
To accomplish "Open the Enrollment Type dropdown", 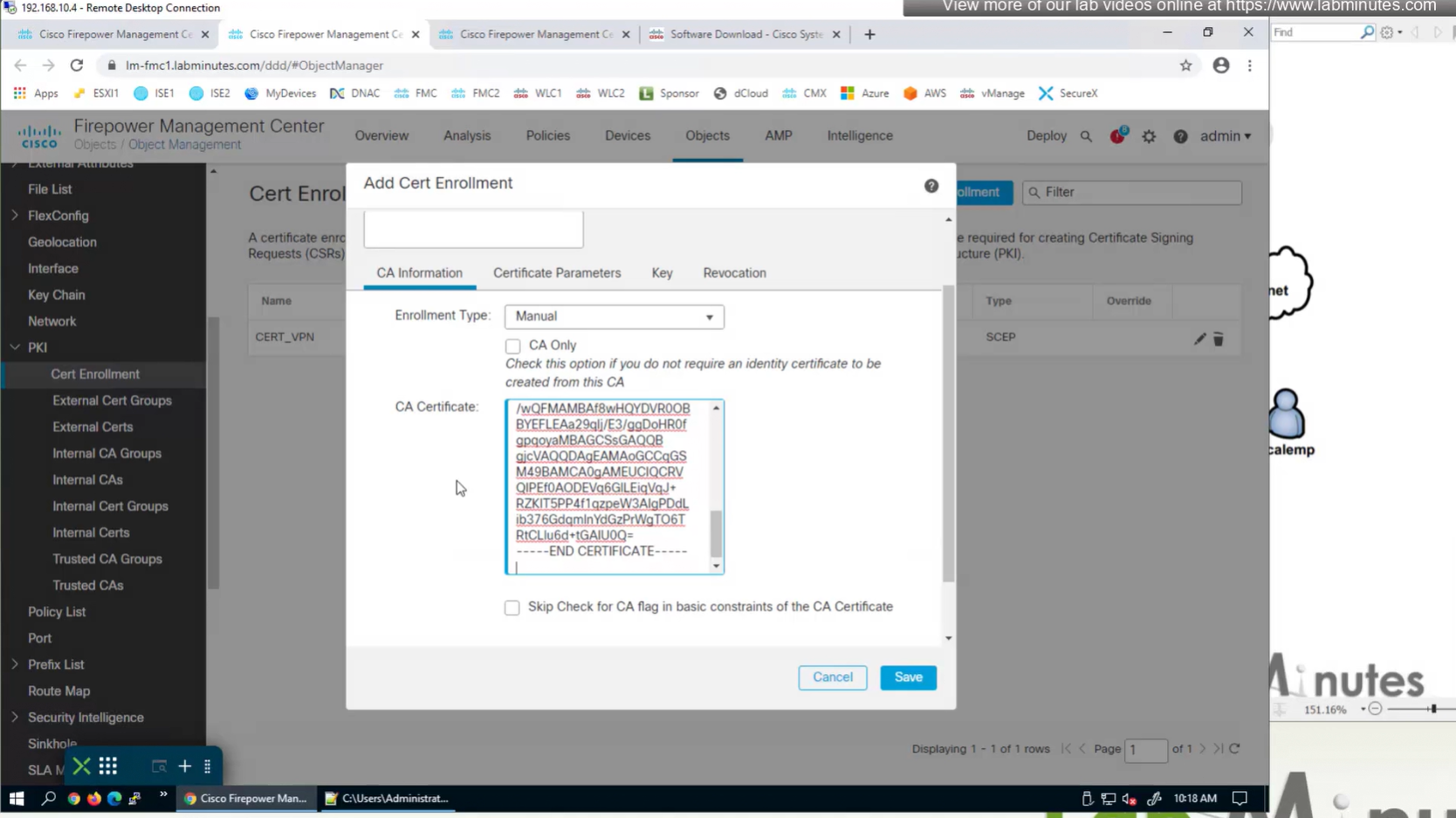I will 614,317.
